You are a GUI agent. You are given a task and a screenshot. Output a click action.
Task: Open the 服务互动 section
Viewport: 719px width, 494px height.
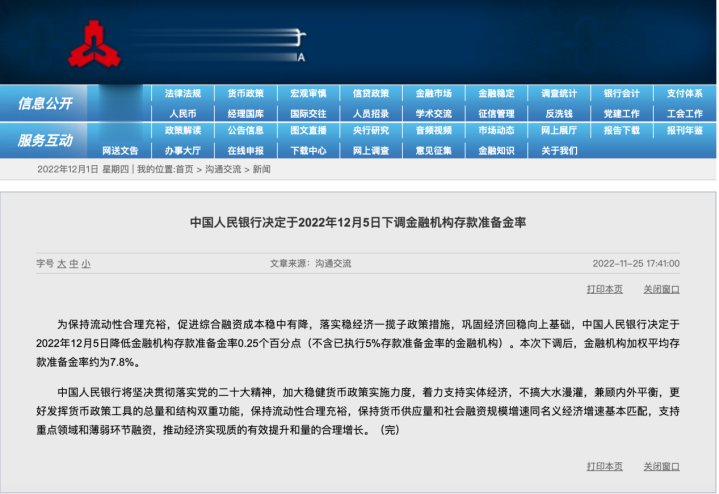(45, 140)
